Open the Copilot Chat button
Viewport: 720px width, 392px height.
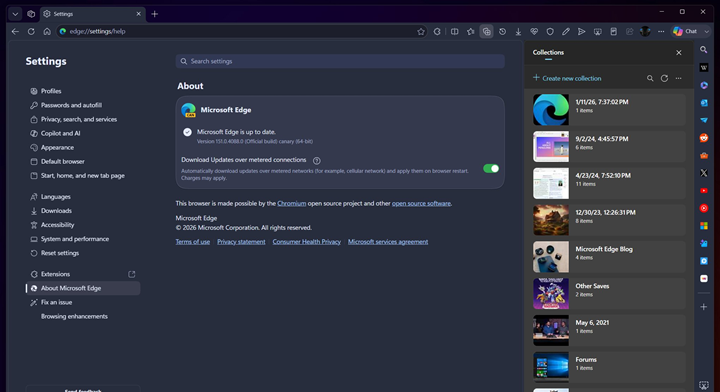click(x=685, y=31)
